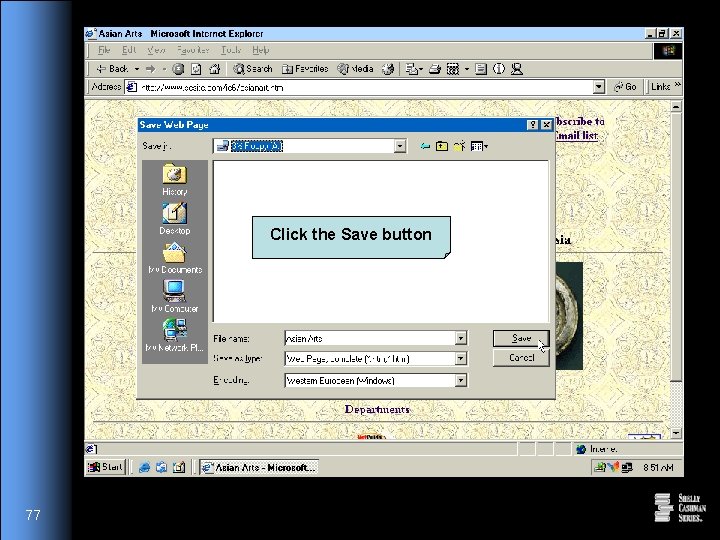This screenshot has width=720, height=540.
Task: Click the Favorites toolbar button
Action: point(305,69)
